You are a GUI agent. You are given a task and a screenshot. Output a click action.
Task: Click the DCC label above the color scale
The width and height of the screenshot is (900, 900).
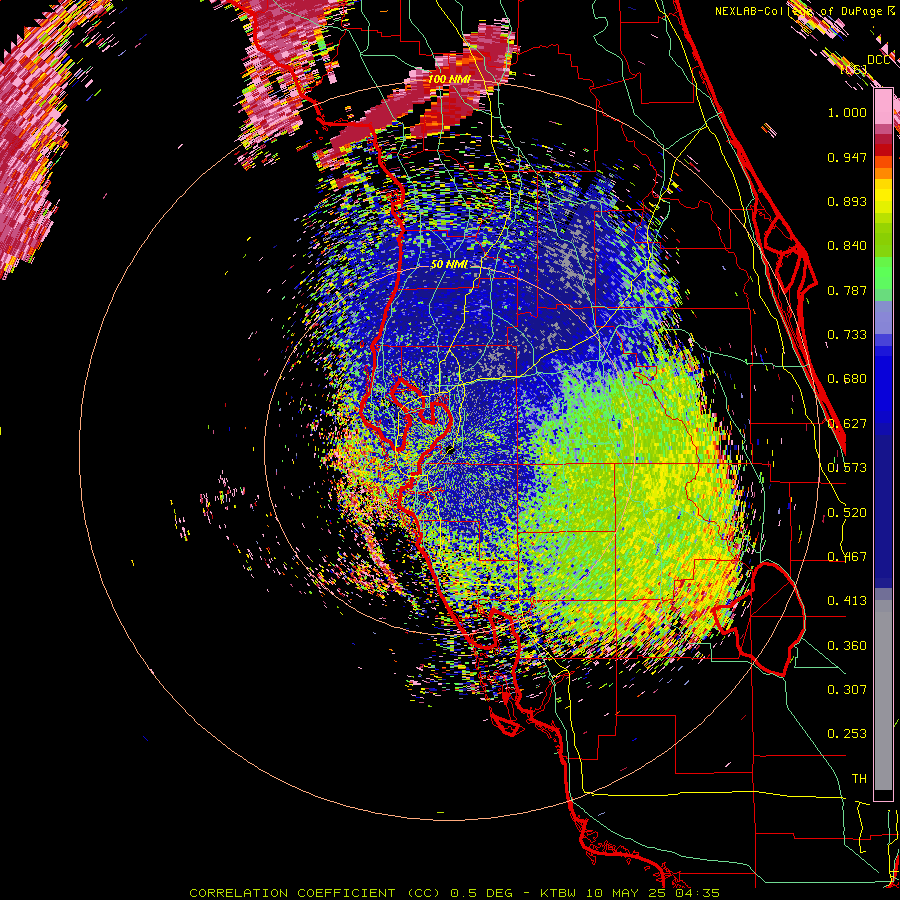(x=878, y=60)
